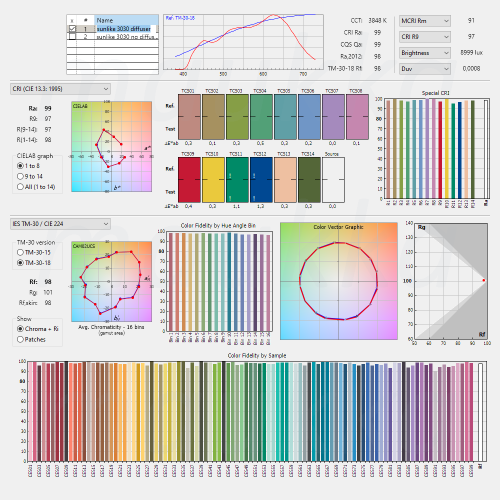Click the Name column header
This screenshot has width=500, height=500.
click(126, 20)
